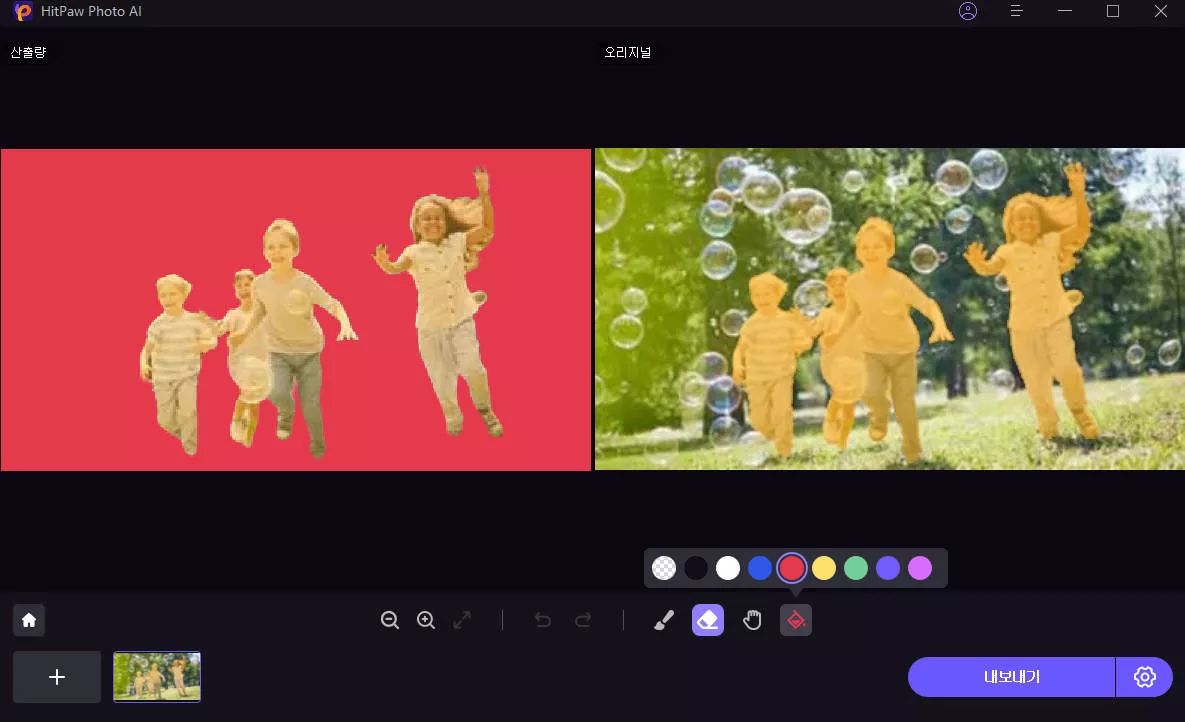Viewport: 1185px width, 722px height.
Task: Pick the green background color
Action: click(x=856, y=568)
